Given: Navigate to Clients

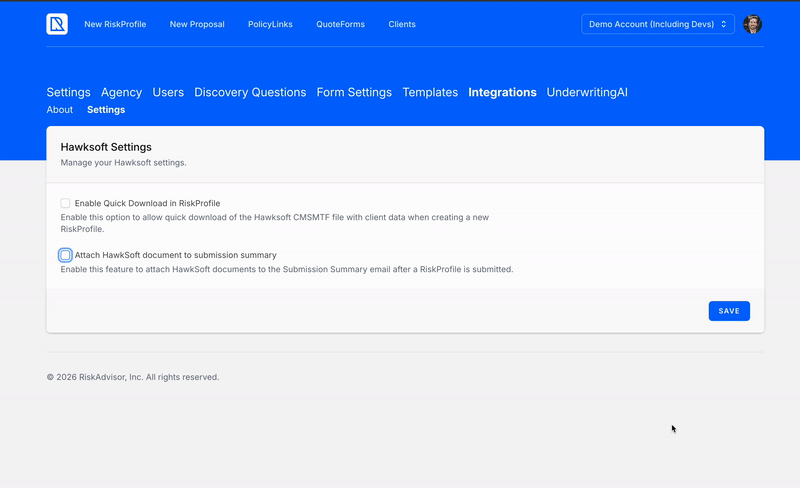Looking at the screenshot, I should pyautogui.click(x=402, y=24).
